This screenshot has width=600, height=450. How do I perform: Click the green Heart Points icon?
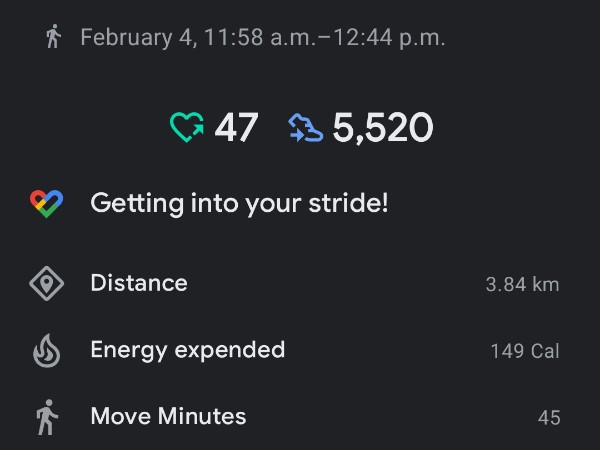186,128
